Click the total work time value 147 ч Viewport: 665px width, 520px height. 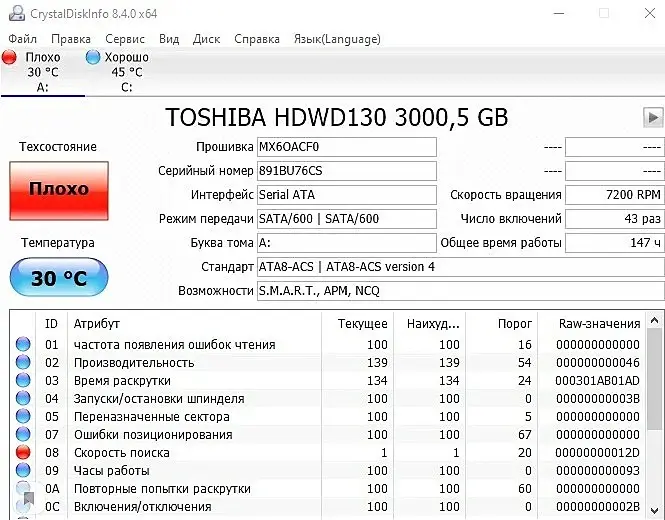pos(615,243)
